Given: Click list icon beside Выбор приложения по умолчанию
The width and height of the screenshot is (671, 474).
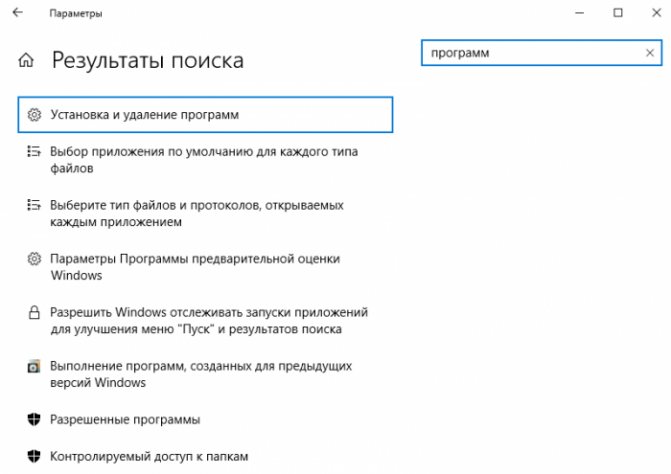Looking at the screenshot, I should point(34,151).
